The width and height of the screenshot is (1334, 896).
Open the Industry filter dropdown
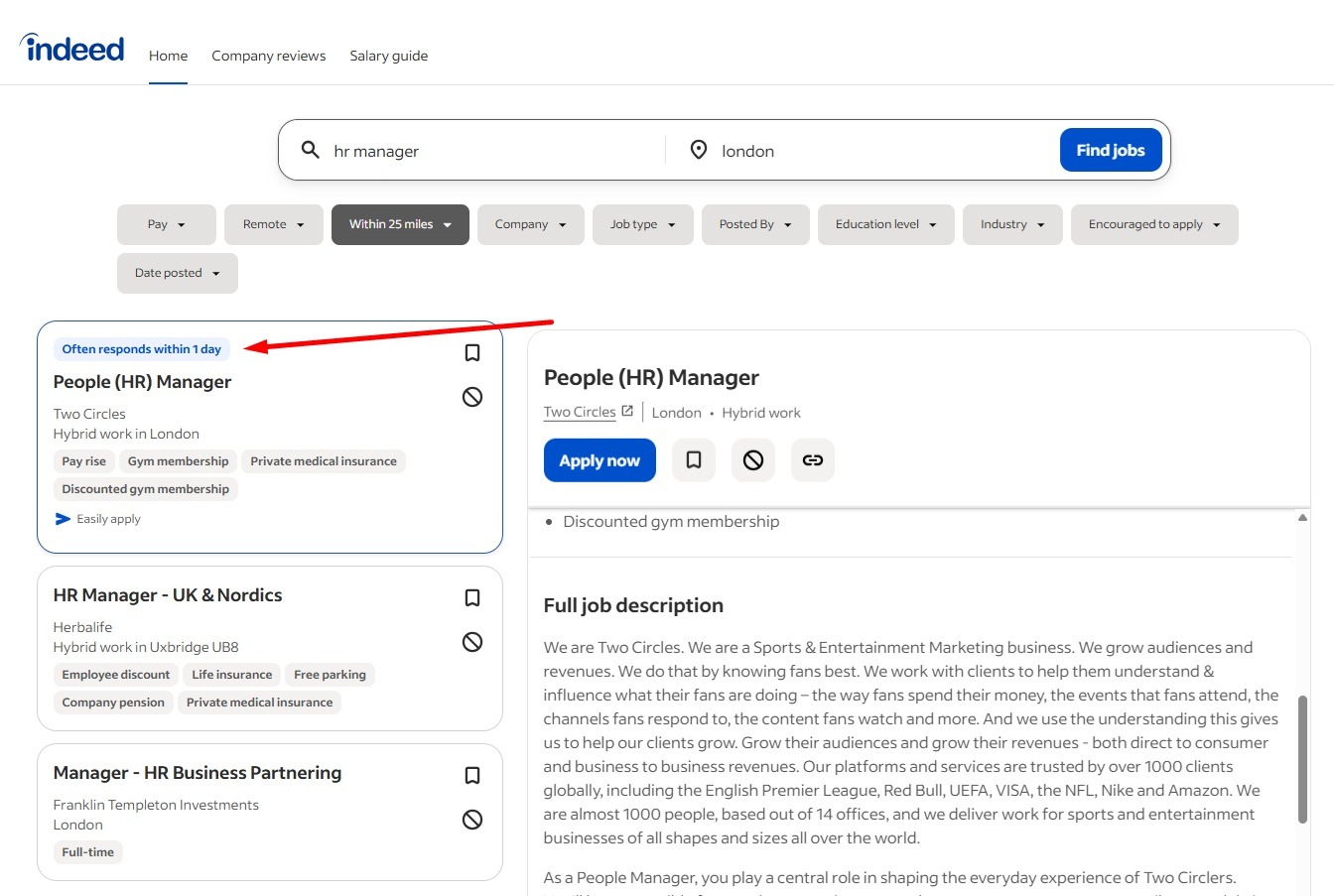[1012, 224]
